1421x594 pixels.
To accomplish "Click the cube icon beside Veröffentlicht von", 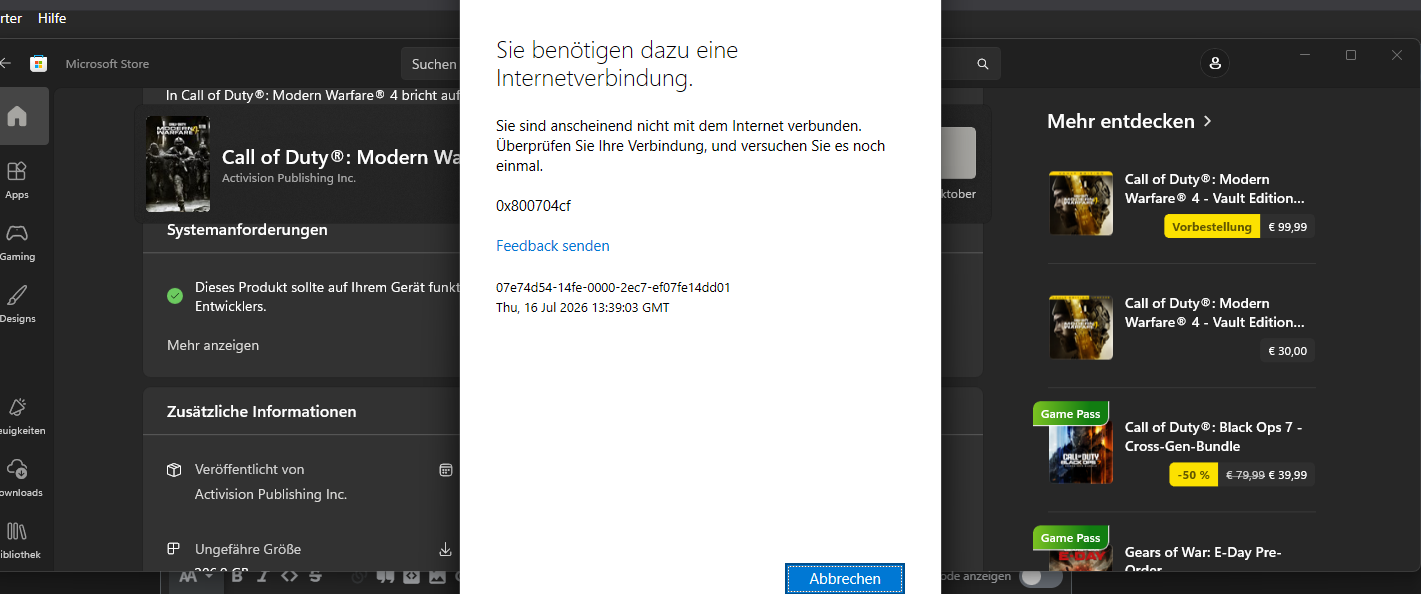I will click(174, 470).
